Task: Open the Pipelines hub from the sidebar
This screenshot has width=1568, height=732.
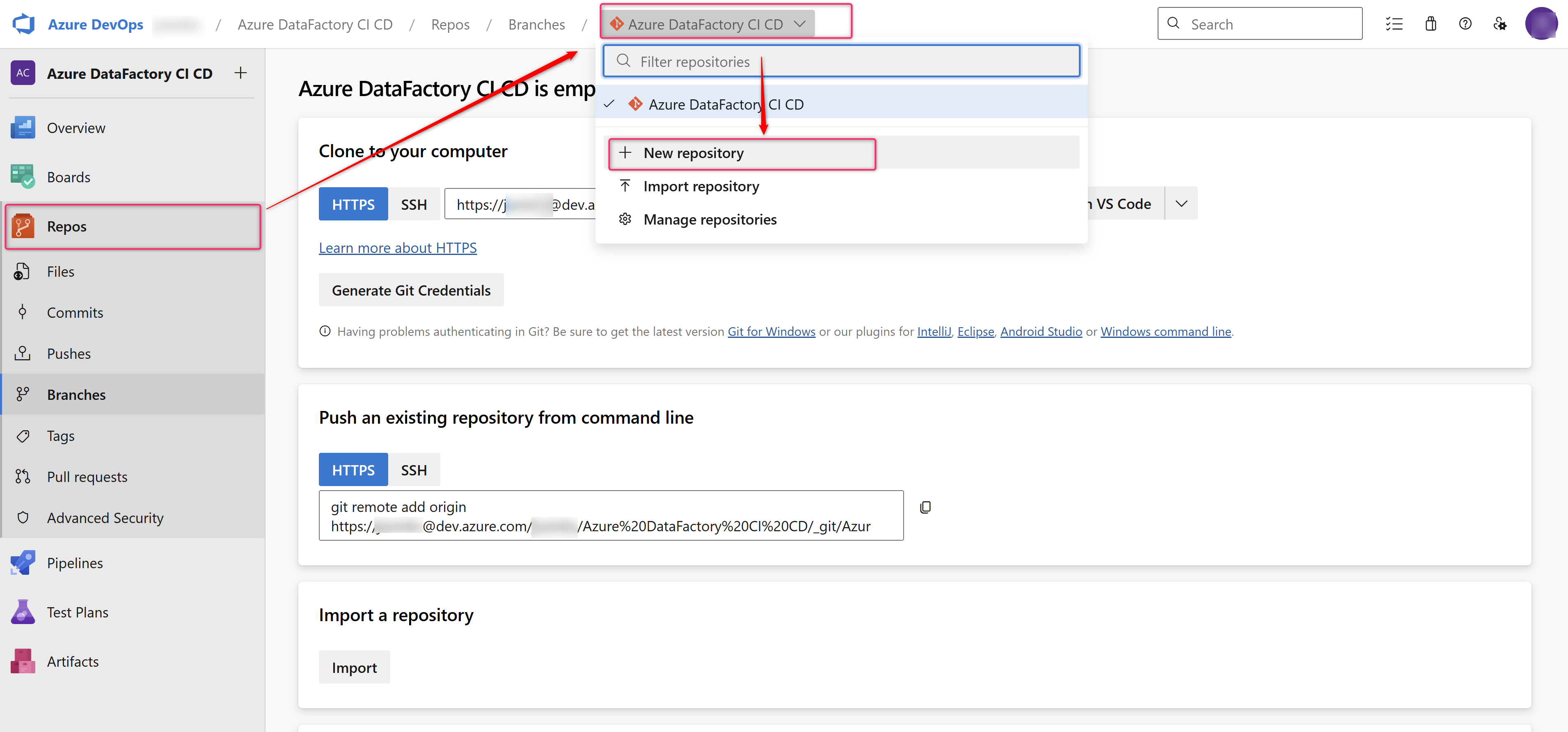Action: [74, 563]
